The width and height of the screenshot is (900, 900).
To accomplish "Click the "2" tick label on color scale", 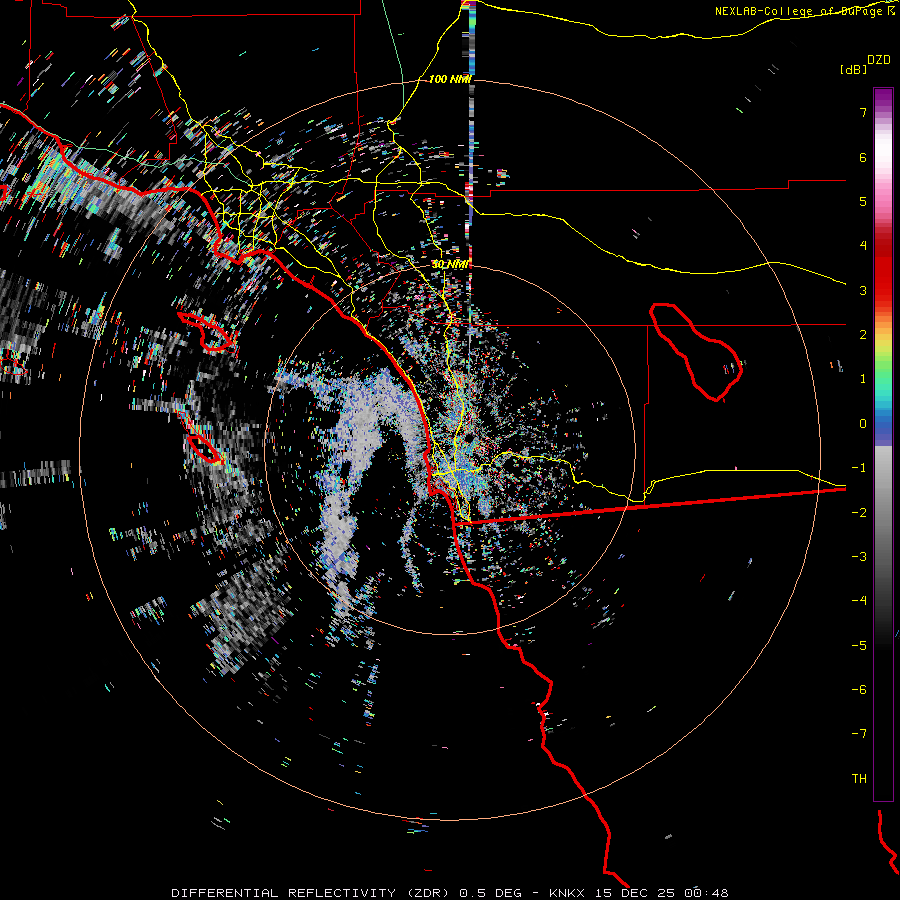I will (x=863, y=335).
